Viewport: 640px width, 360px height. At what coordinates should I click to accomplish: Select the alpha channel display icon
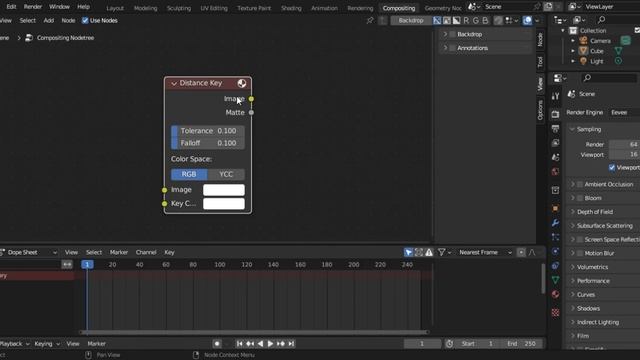456,20
